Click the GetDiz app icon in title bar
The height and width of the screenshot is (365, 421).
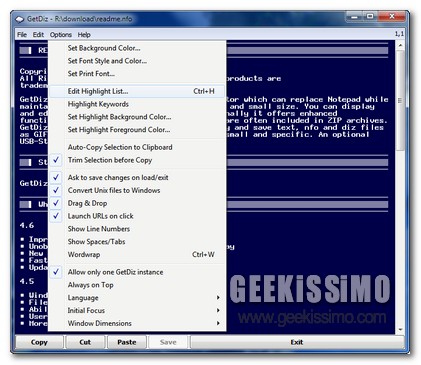pos(20,19)
